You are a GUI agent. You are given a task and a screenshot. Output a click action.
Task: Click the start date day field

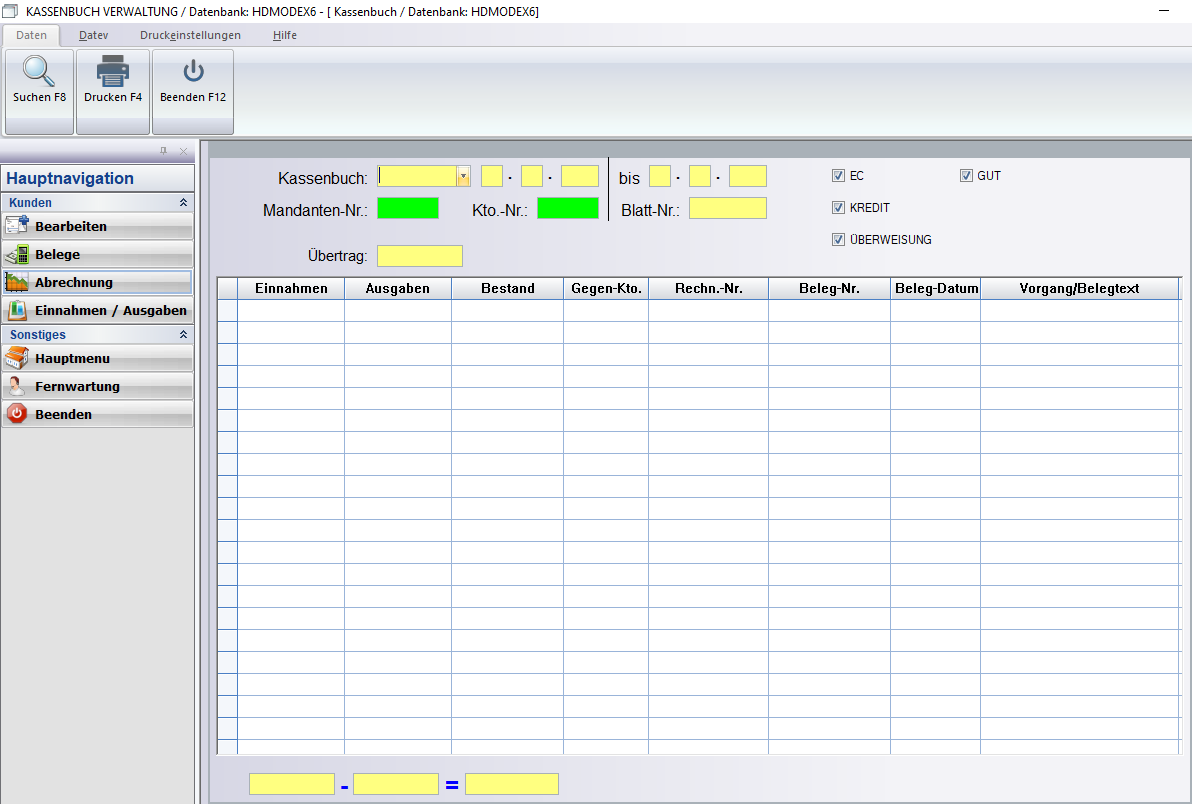[492, 176]
